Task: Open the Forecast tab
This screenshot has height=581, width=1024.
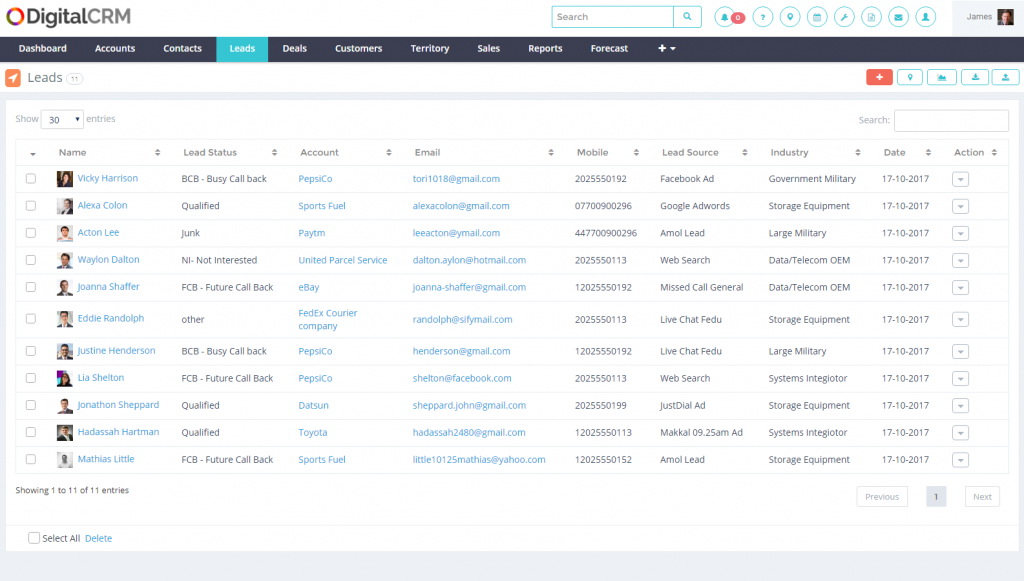Action: (x=609, y=48)
